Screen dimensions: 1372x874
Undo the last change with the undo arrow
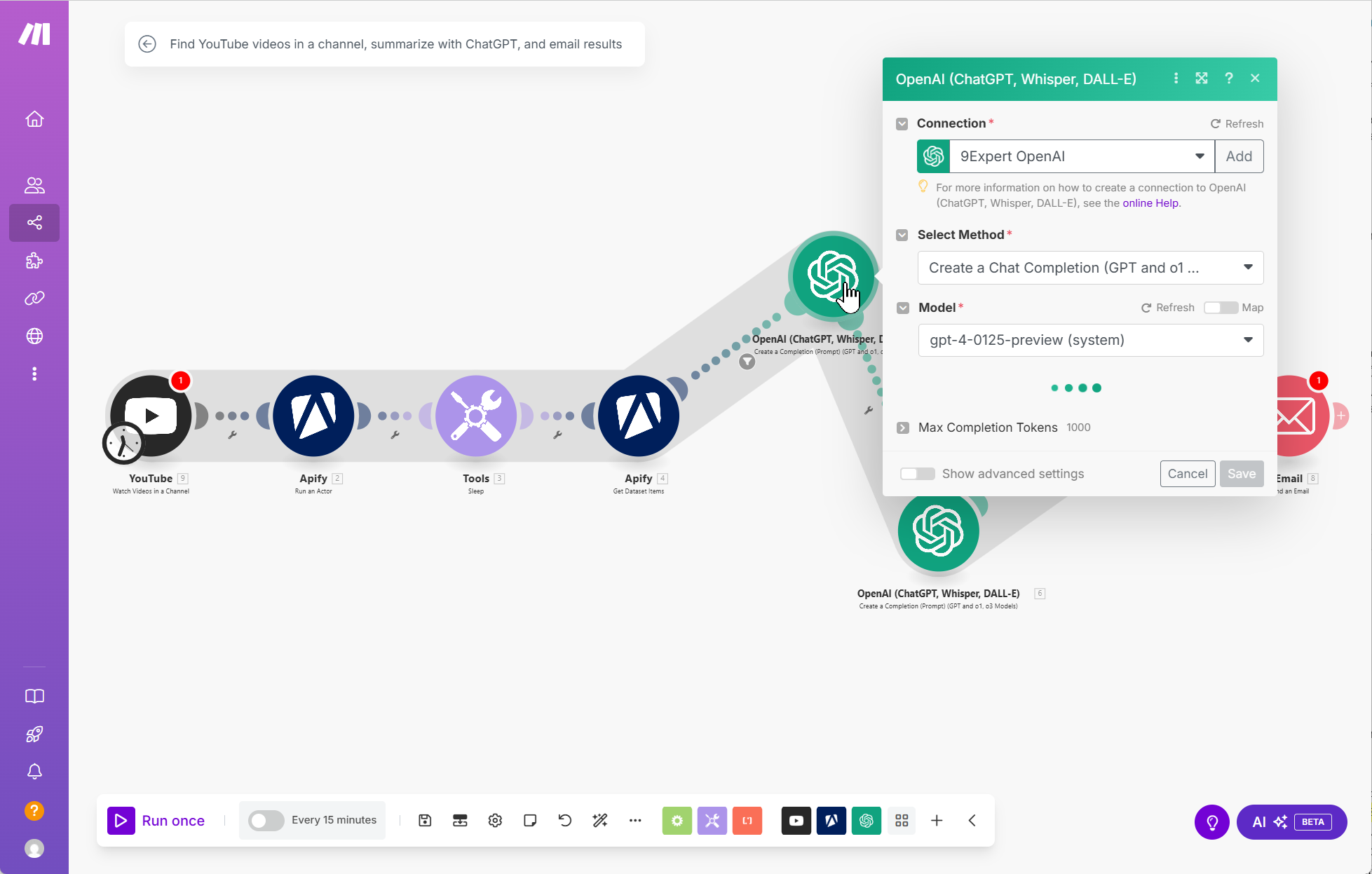[564, 820]
